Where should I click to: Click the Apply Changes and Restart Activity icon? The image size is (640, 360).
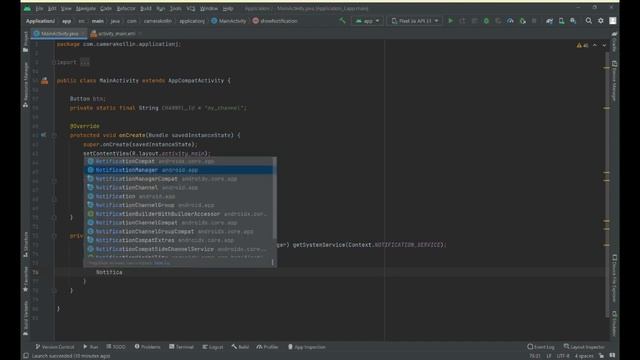[x=462, y=20]
